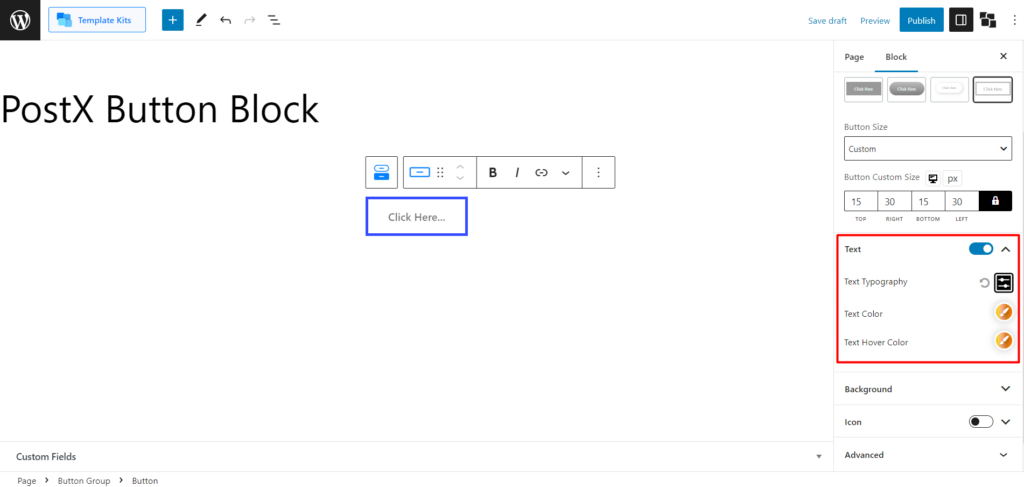Open the Preview option
1024x487 pixels.
click(x=875, y=21)
